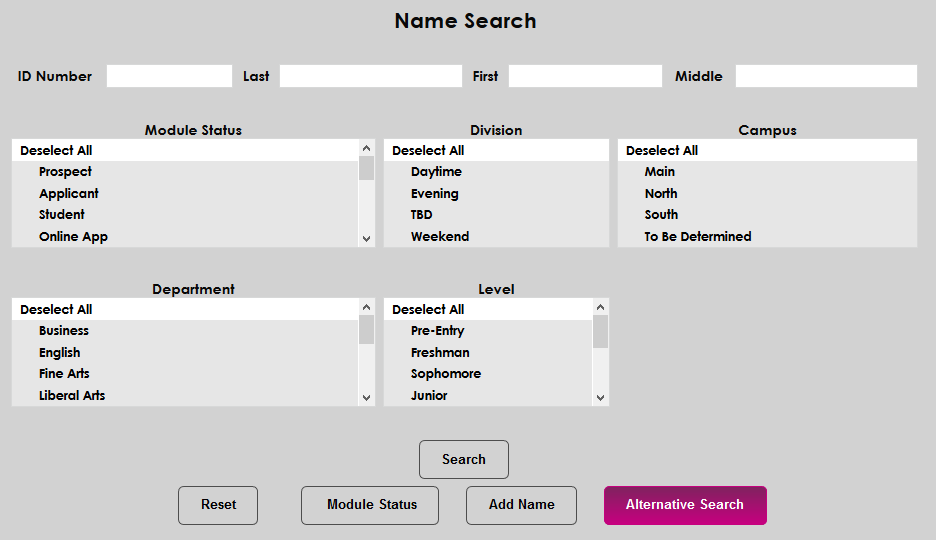Select Sophomore in the Level list
This screenshot has width=936, height=540.
click(446, 374)
